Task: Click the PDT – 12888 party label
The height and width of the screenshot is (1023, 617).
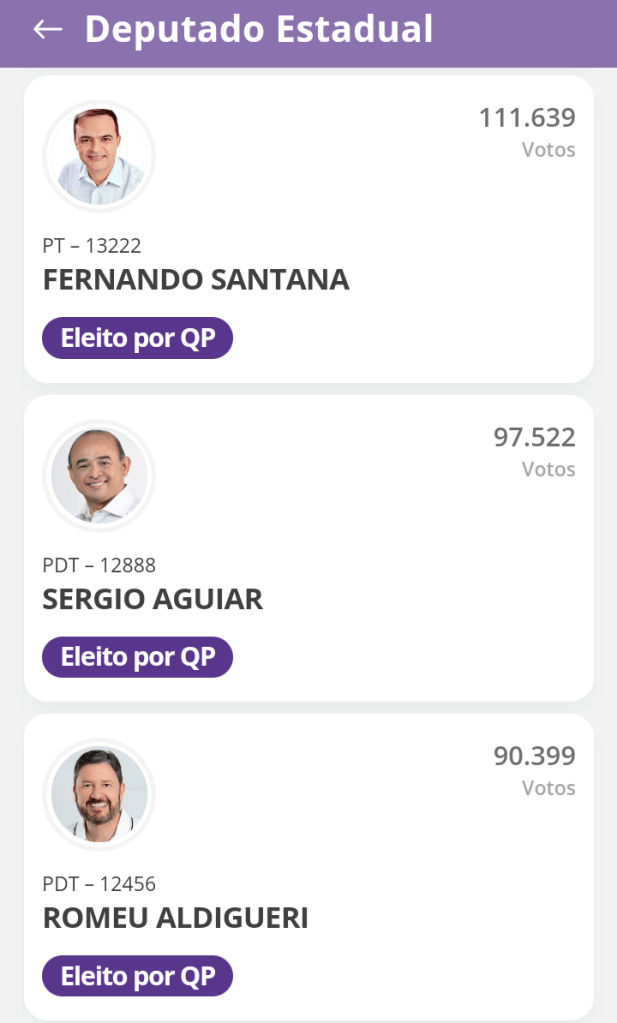Action: [99, 566]
